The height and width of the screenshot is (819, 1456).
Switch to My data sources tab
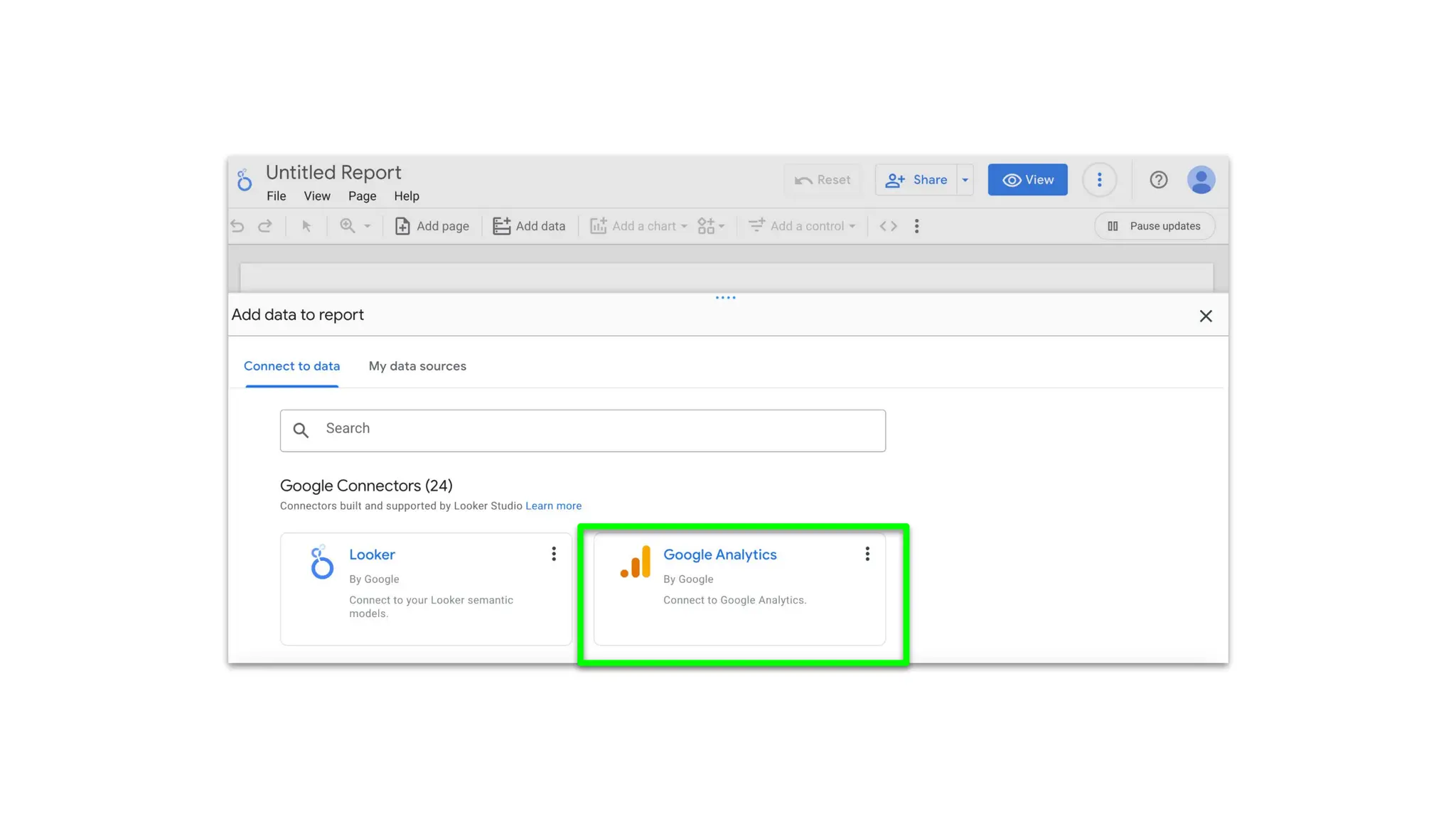pyautogui.click(x=417, y=366)
